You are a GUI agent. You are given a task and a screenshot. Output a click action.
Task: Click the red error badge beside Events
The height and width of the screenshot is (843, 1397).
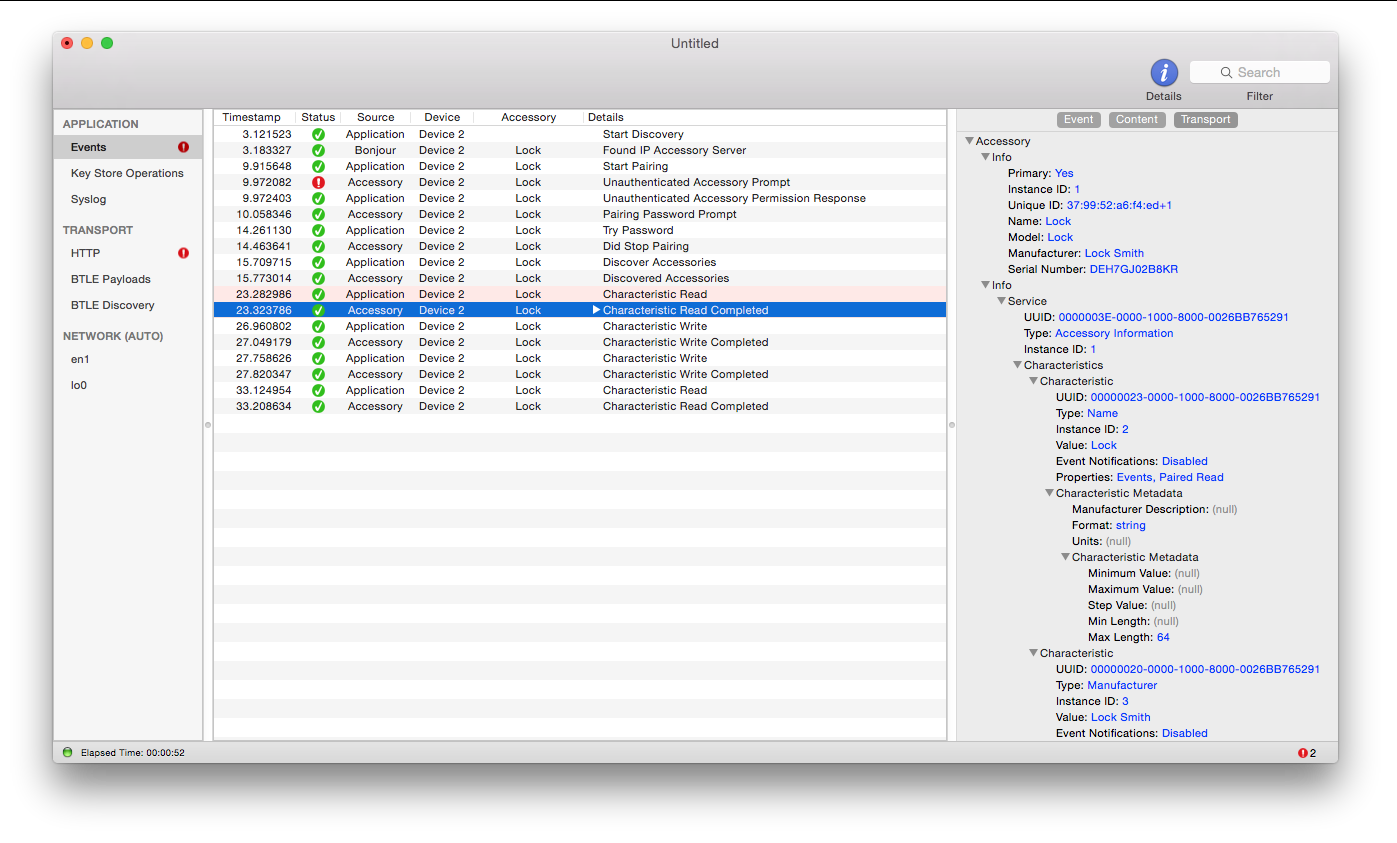(x=183, y=147)
